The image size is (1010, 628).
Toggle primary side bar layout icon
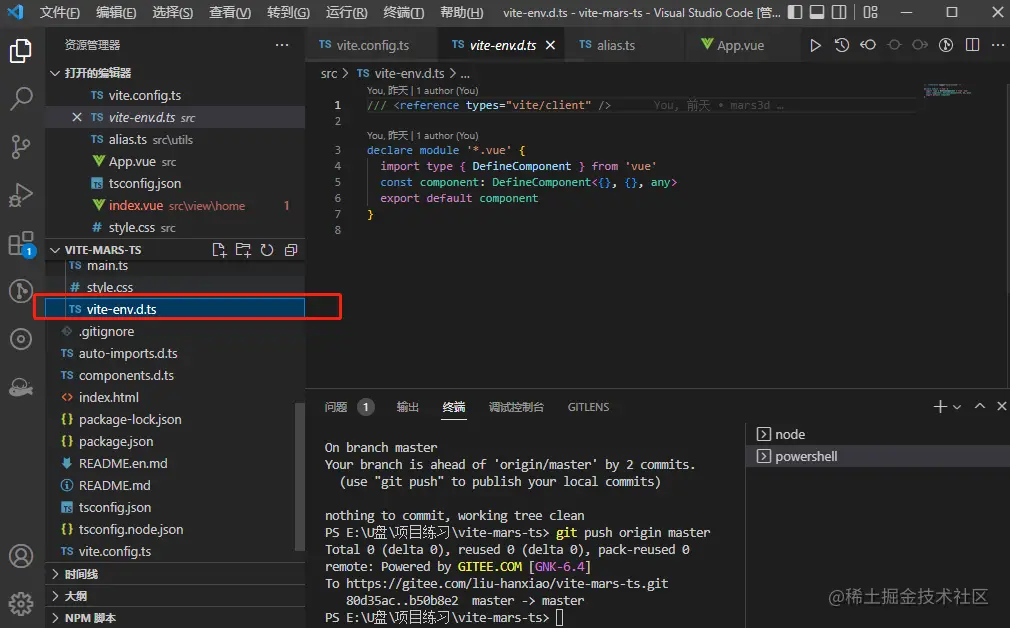[x=795, y=12]
